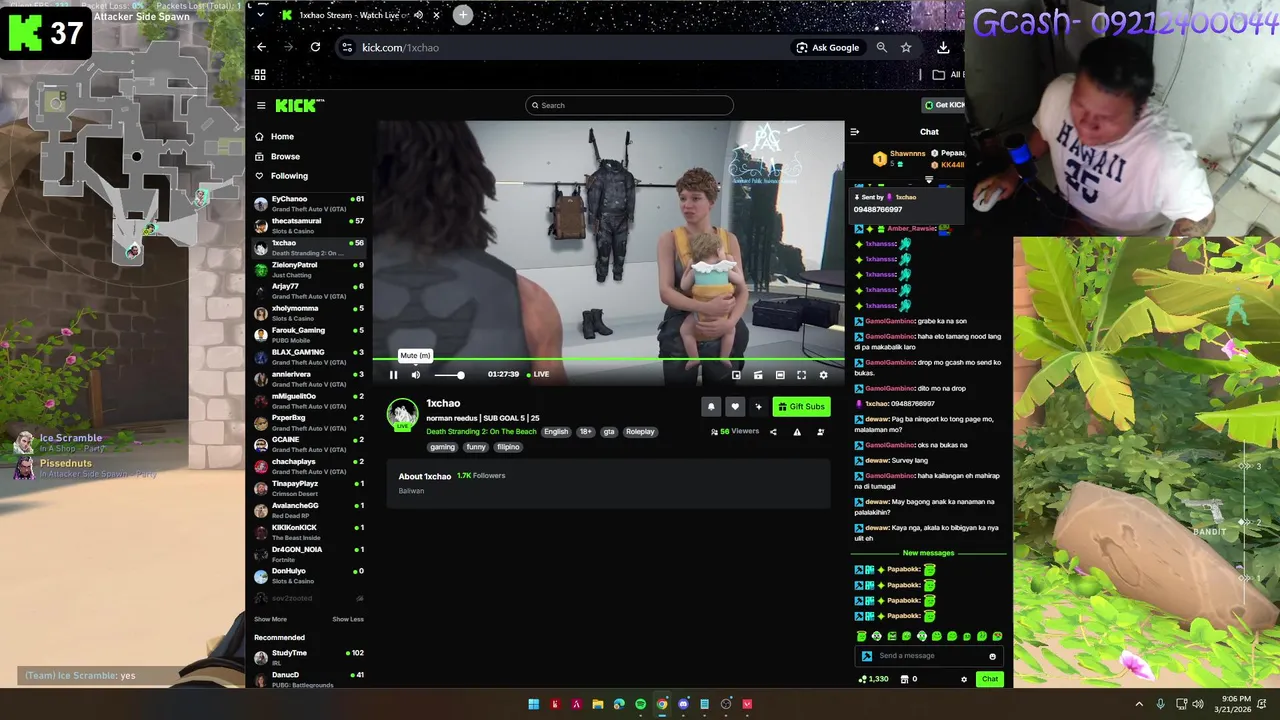Collapse the chat panel with arrow icon
Image resolution: width=1280 pixels, height=720 pixels.
pyautogui.click(x=855, y=132)
